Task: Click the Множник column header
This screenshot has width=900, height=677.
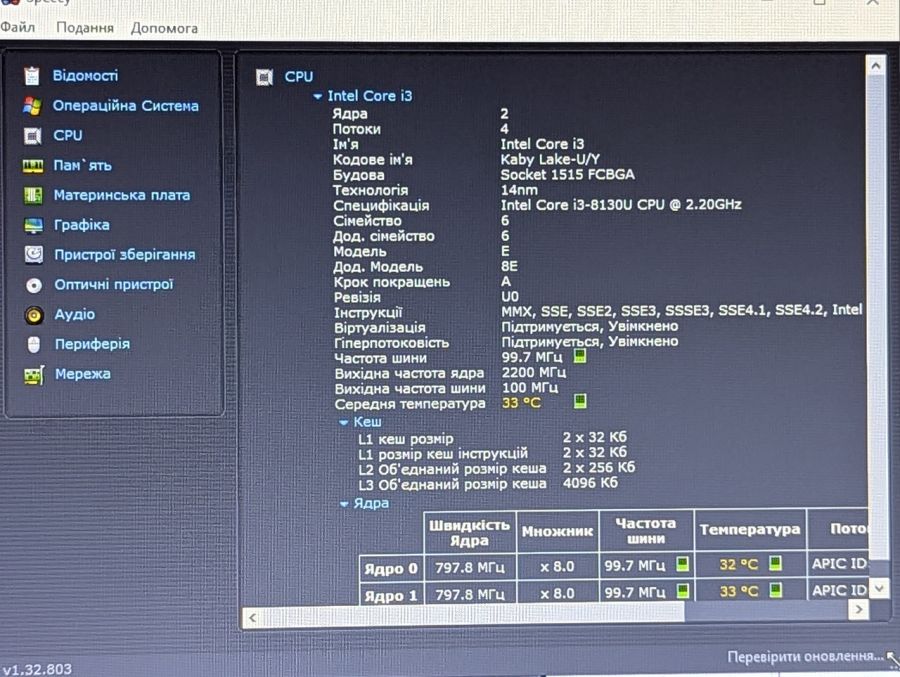Action: pyautogui.click(x=557, y=532)
